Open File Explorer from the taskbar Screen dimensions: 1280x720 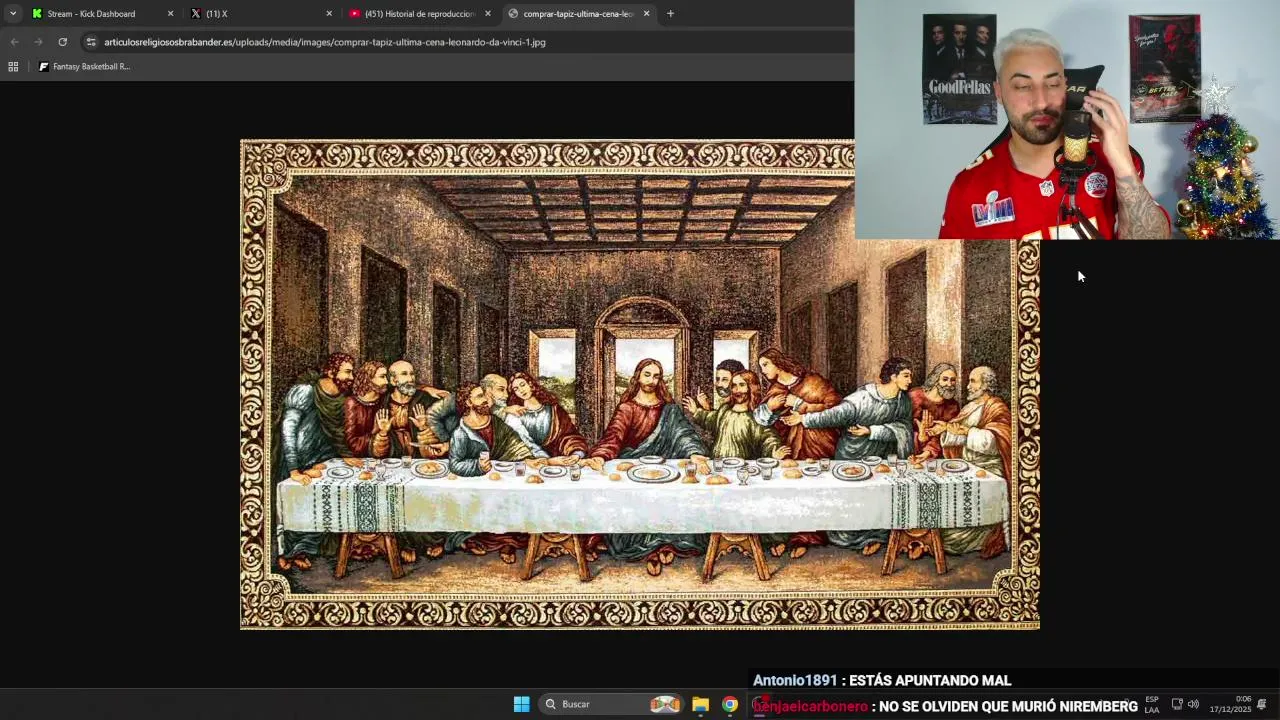click(700, 704)
